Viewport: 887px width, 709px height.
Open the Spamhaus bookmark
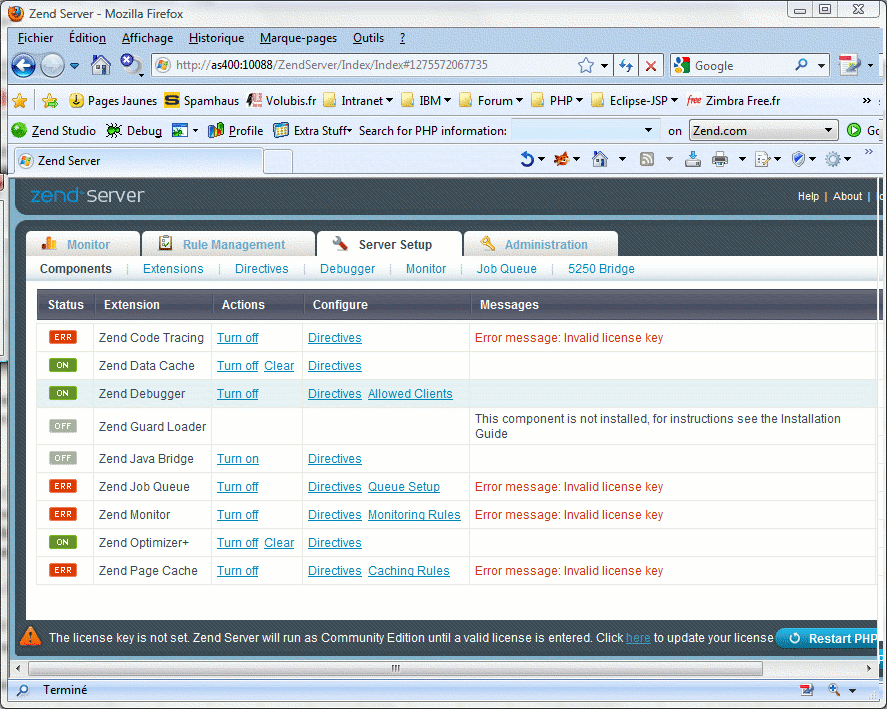pos(201,101)
